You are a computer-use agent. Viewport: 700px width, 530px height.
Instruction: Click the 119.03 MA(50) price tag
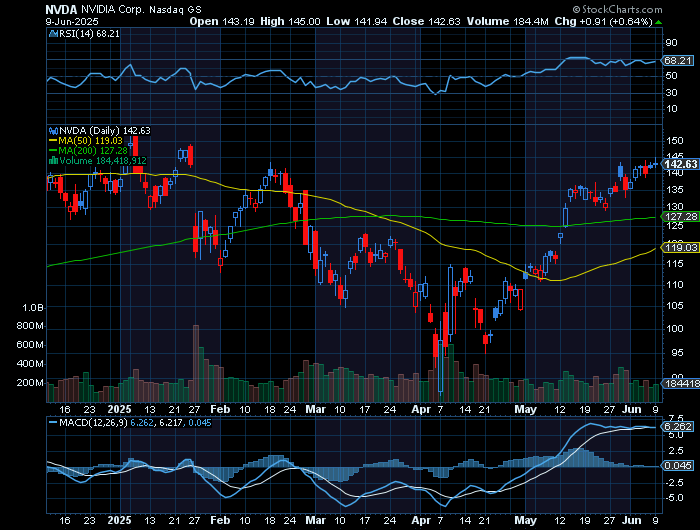click(x=680, y=247)
